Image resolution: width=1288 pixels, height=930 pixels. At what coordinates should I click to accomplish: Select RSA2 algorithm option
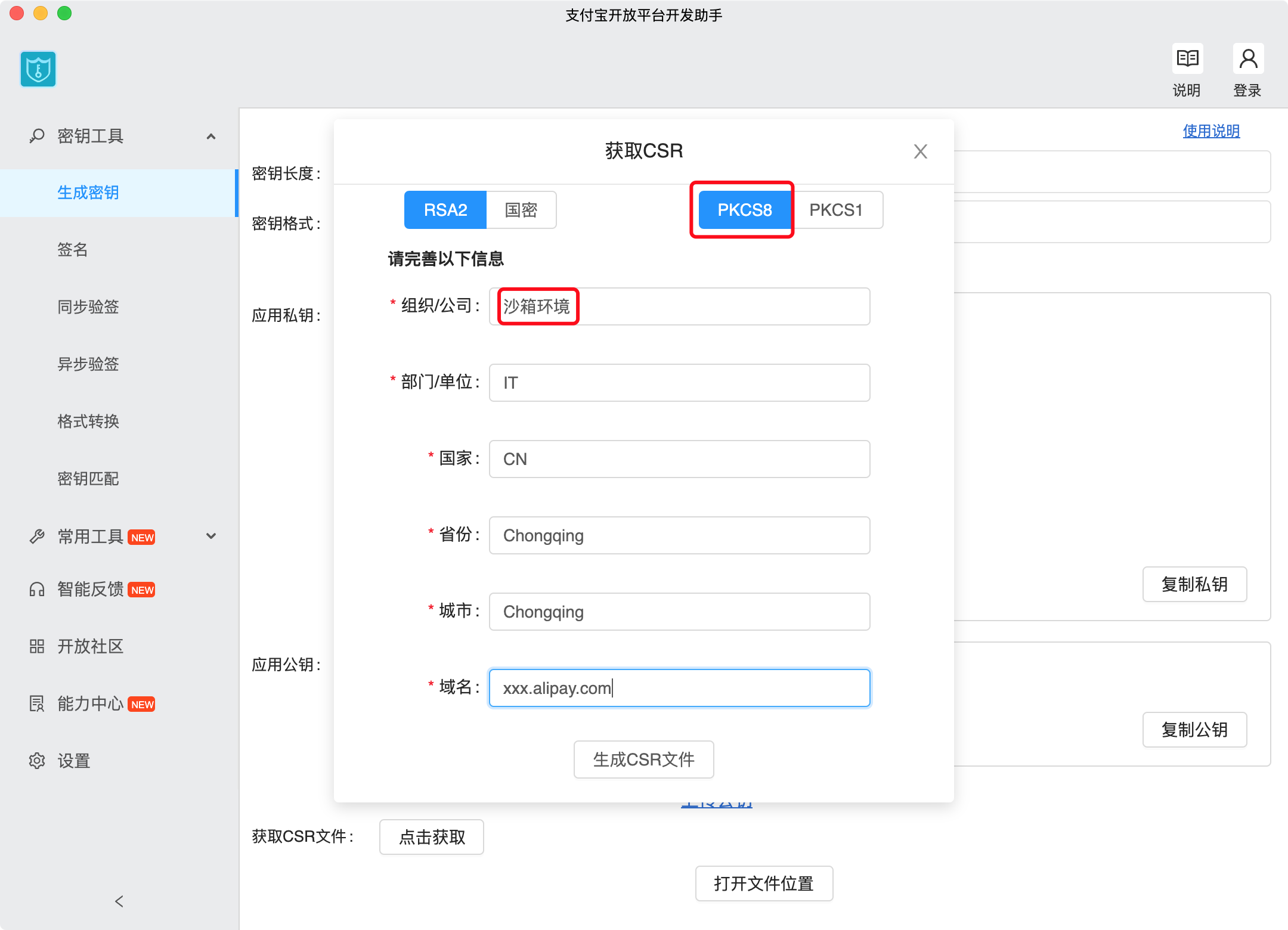pyautogui.click(x=445, y=210)
